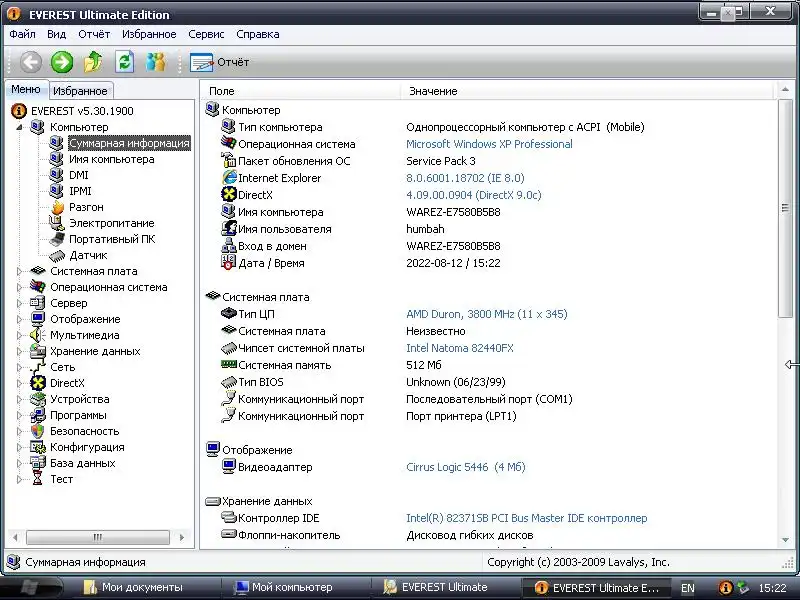Screen dimensions: 800x600
Task: Open the Сервис menu
Action: [206, 34]
